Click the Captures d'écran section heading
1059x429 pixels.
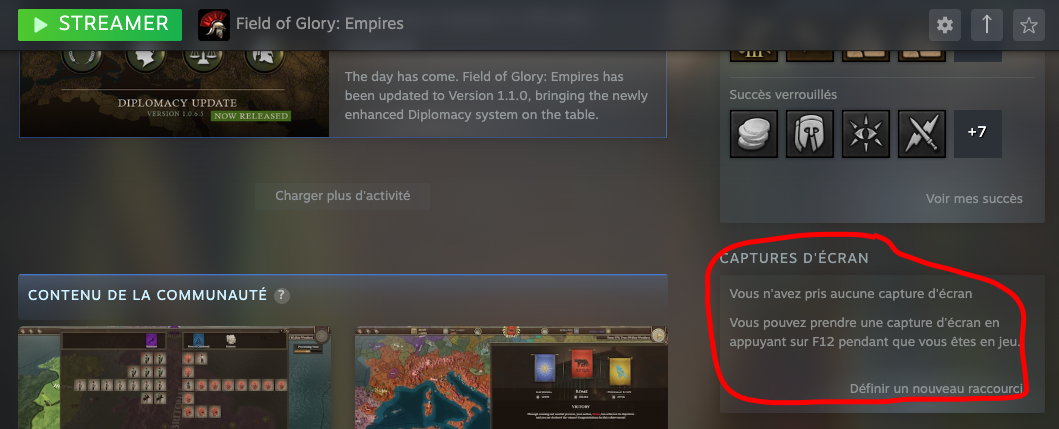pyautogui.click(x=794, y=258)
